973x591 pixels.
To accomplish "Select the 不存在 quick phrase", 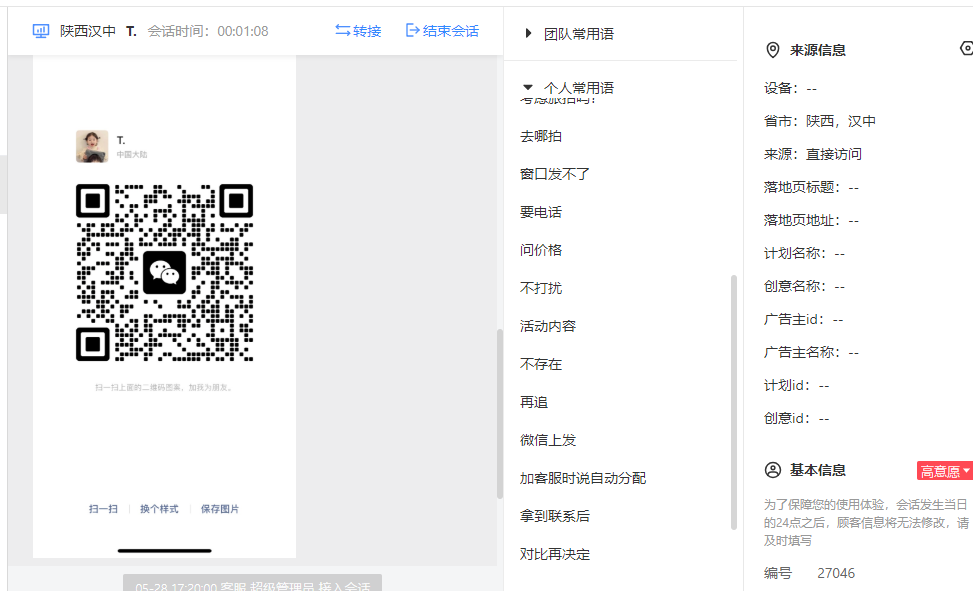I will (x=541, y=364).
